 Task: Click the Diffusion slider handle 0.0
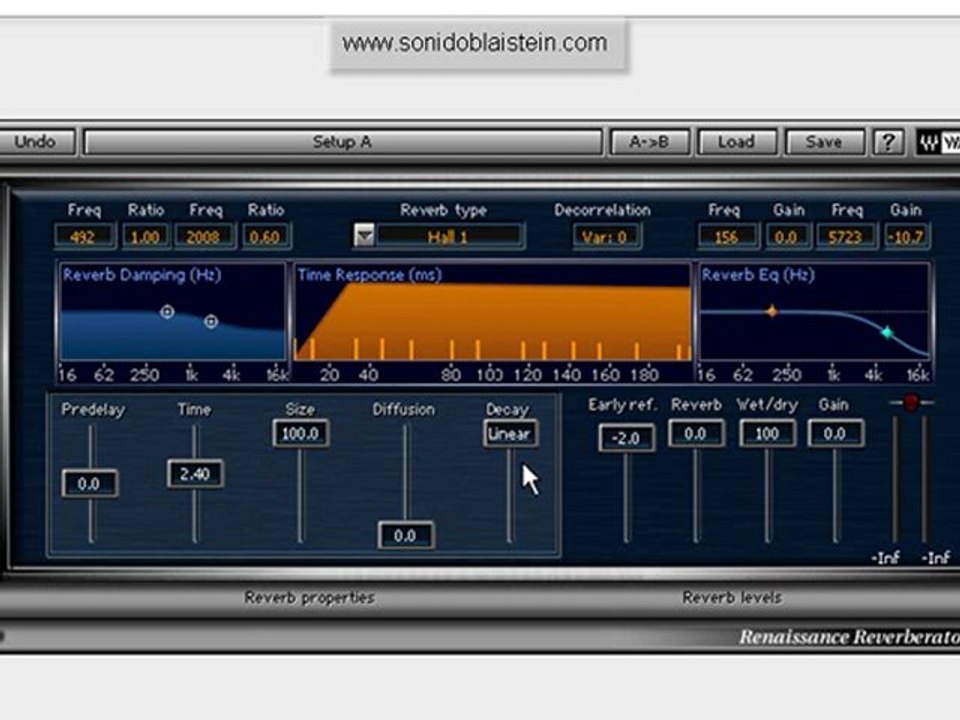click(x=406, y=536)
